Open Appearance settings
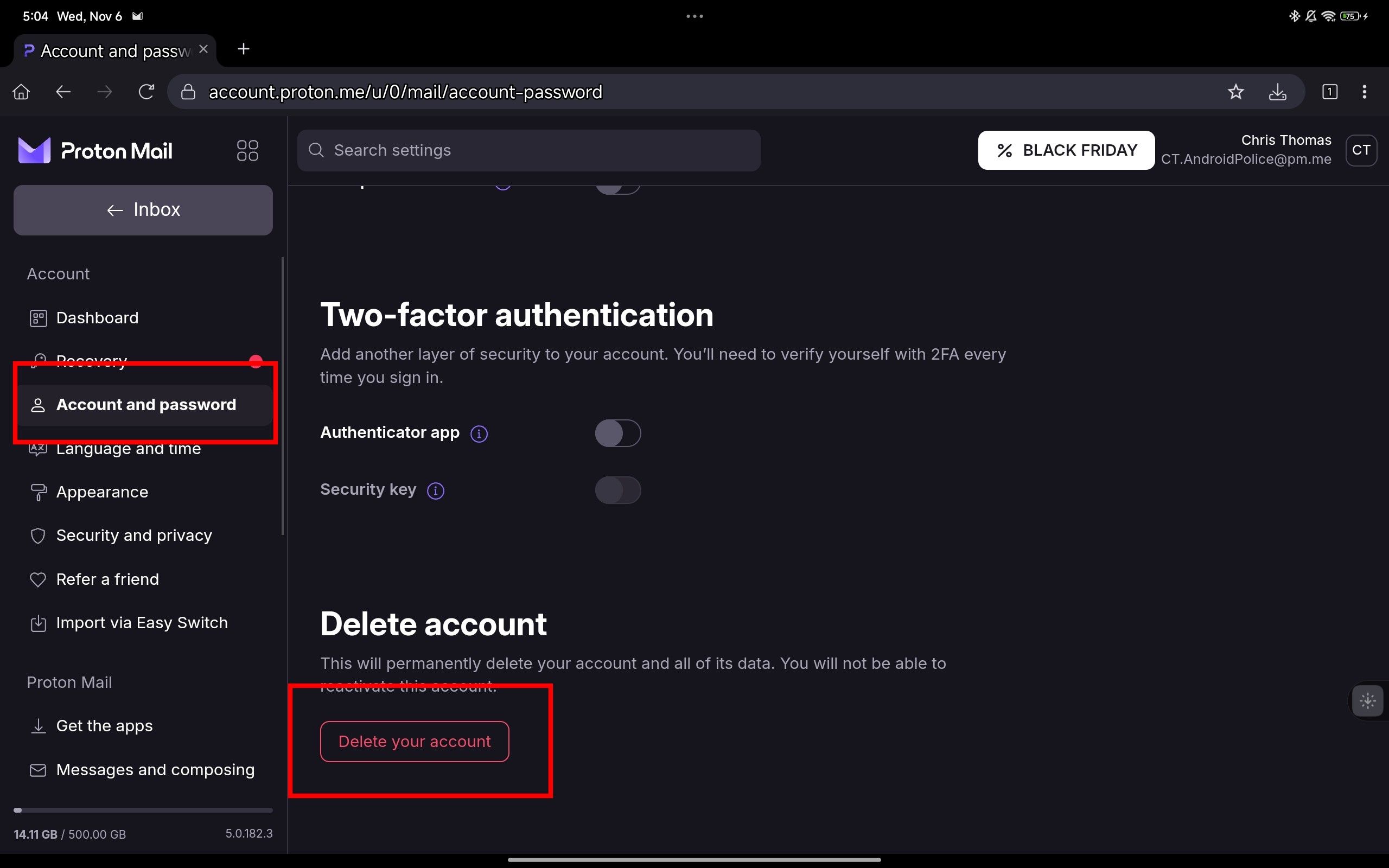The image size is (1389, 868). point(101,491)
